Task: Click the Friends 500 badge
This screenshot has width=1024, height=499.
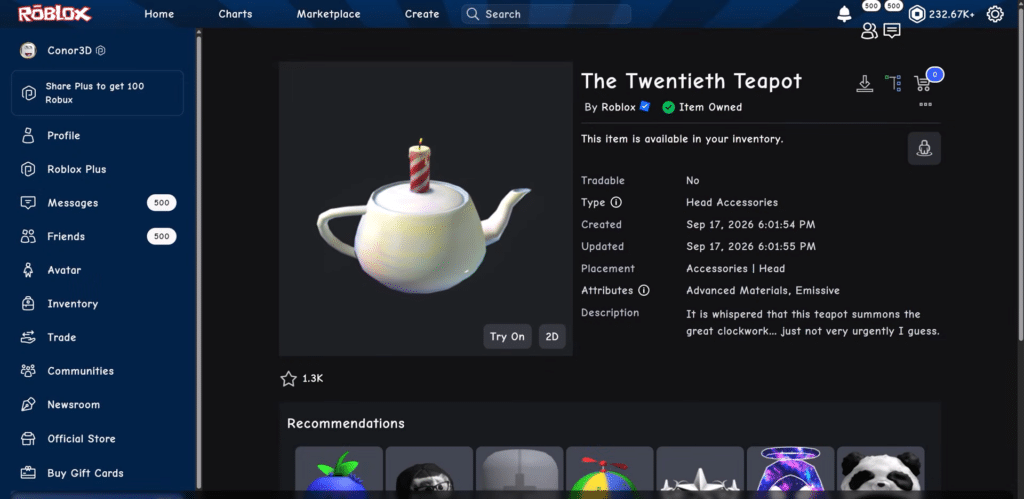Action: pyautogui.click(x=161, y=236)
